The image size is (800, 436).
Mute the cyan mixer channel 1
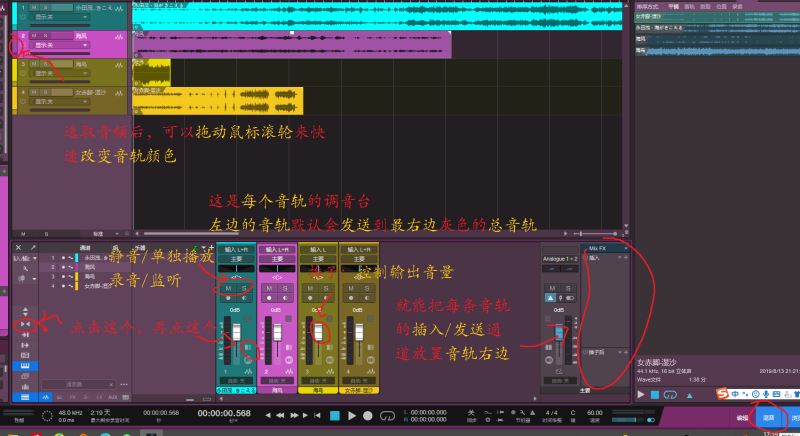coord(228,288)
